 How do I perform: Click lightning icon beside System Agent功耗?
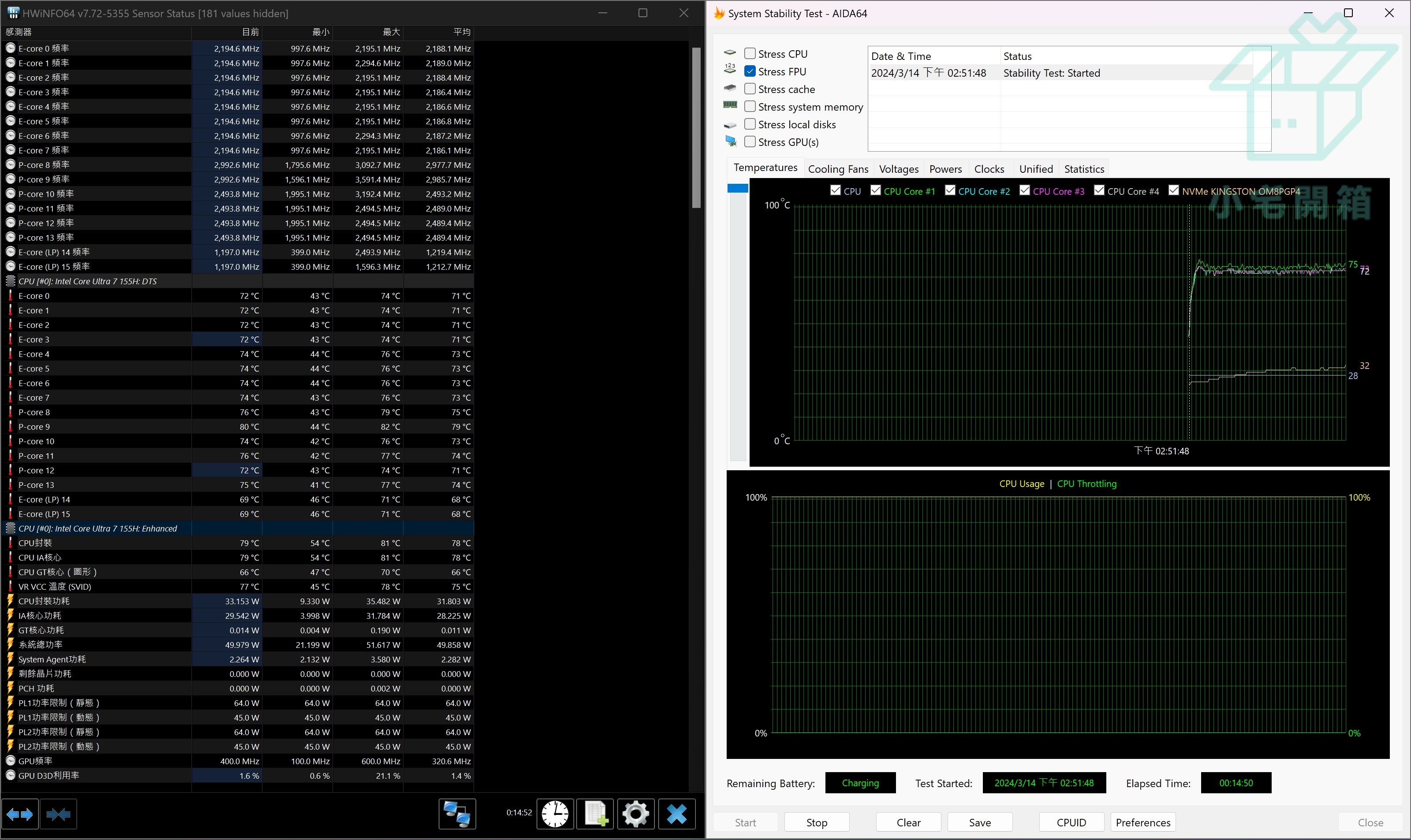pos(10,659)
